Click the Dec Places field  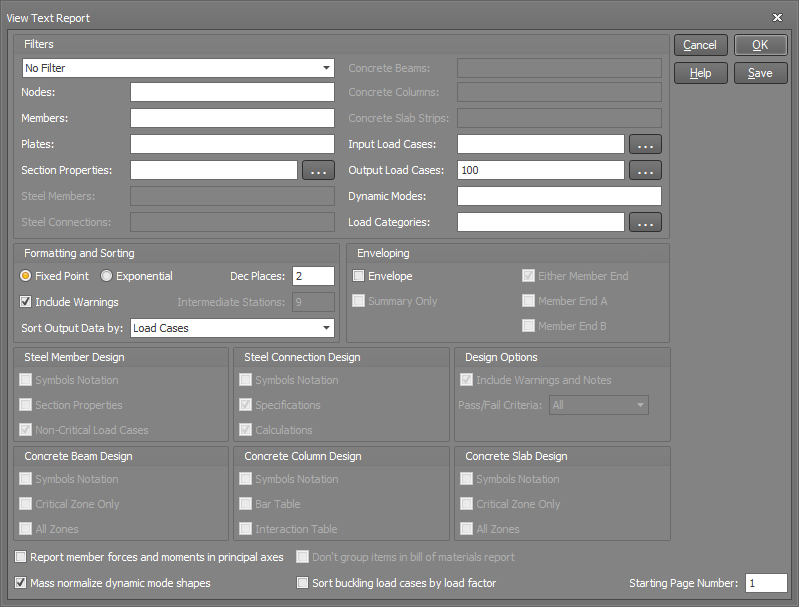coord(313,276)
